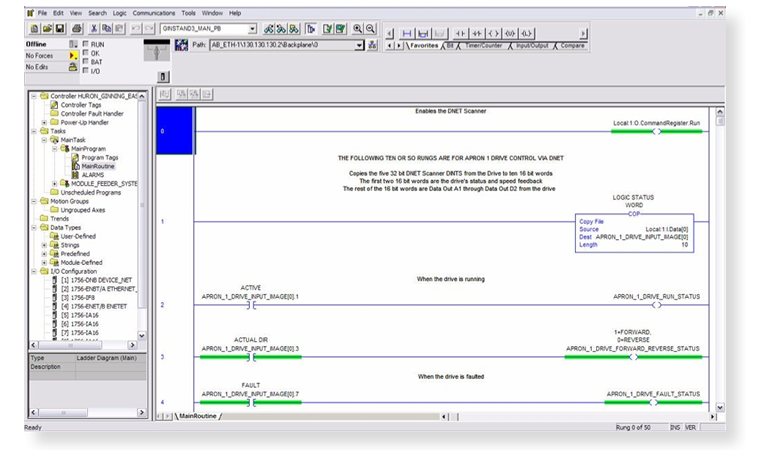Viewport: 768px width, 450px height.
Task: Toggle the RUN status checkbox
Action: [x=86, y=44]
